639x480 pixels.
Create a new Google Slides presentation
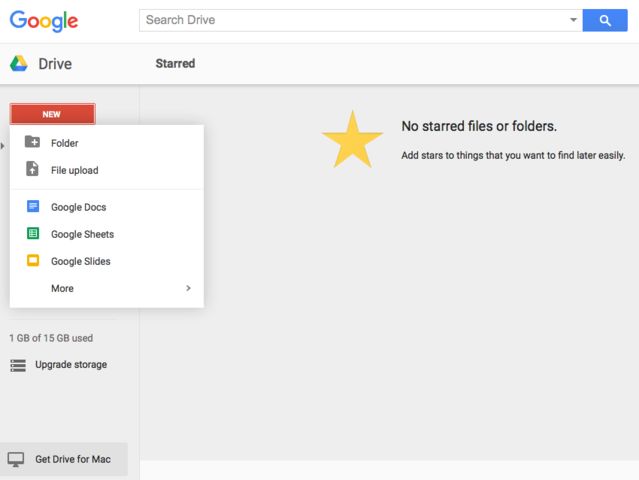[106, 261]
